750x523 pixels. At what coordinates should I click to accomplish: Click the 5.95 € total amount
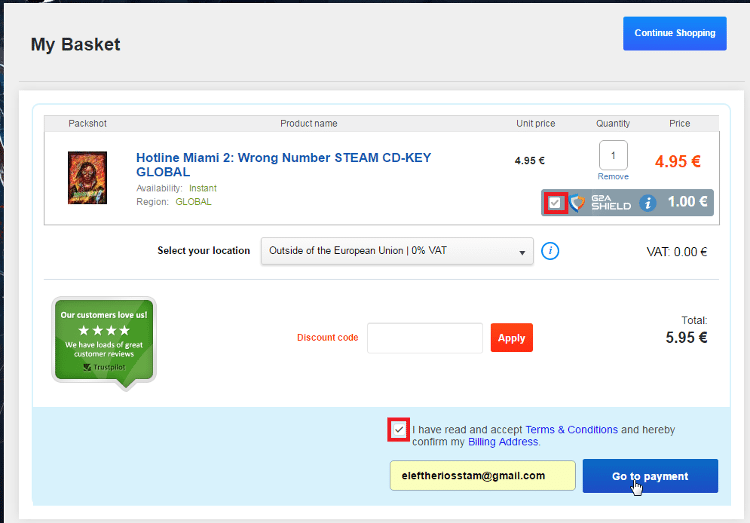[686, 338]
